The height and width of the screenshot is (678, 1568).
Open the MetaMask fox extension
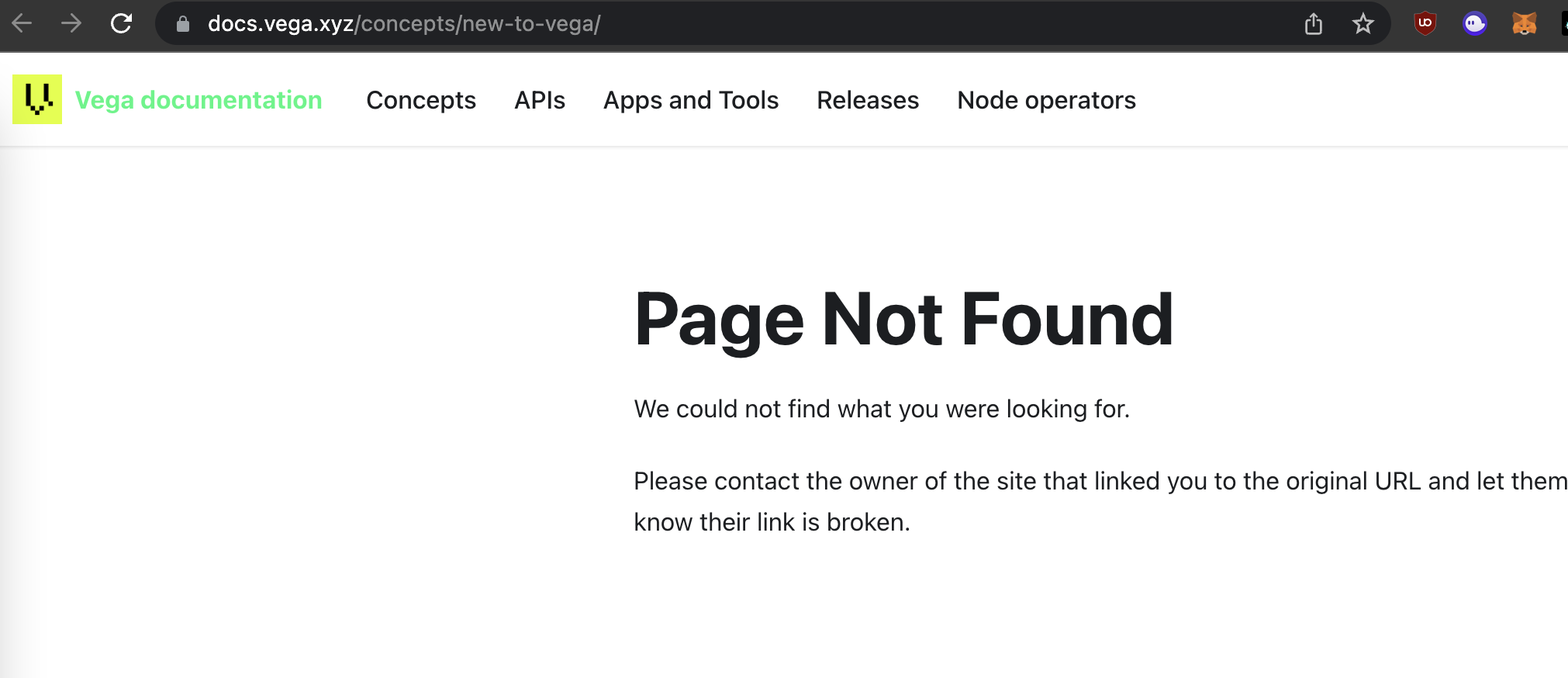point(1525,23)
